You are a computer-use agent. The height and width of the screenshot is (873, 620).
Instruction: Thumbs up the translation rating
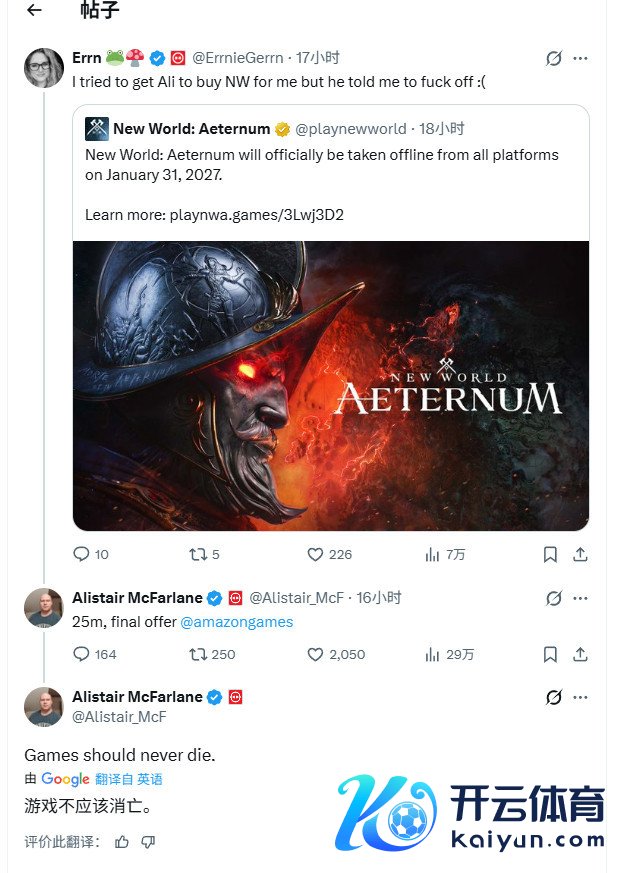coord(122,842)
